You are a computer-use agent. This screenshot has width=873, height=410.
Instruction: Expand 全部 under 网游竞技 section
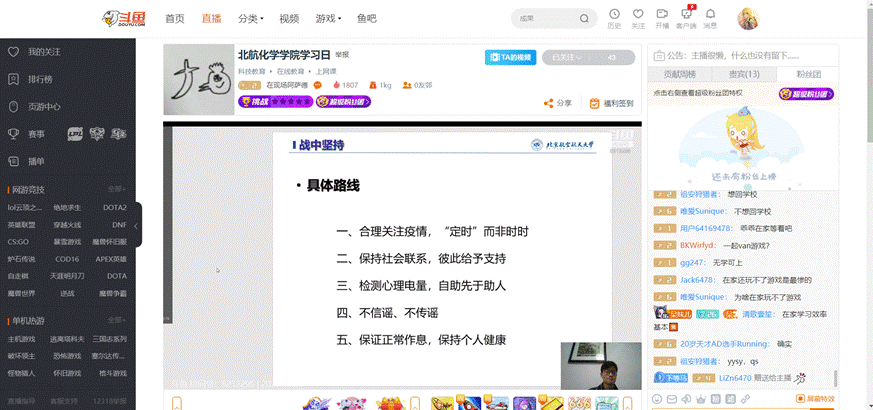pyautogui.click(x=117, y=189)
